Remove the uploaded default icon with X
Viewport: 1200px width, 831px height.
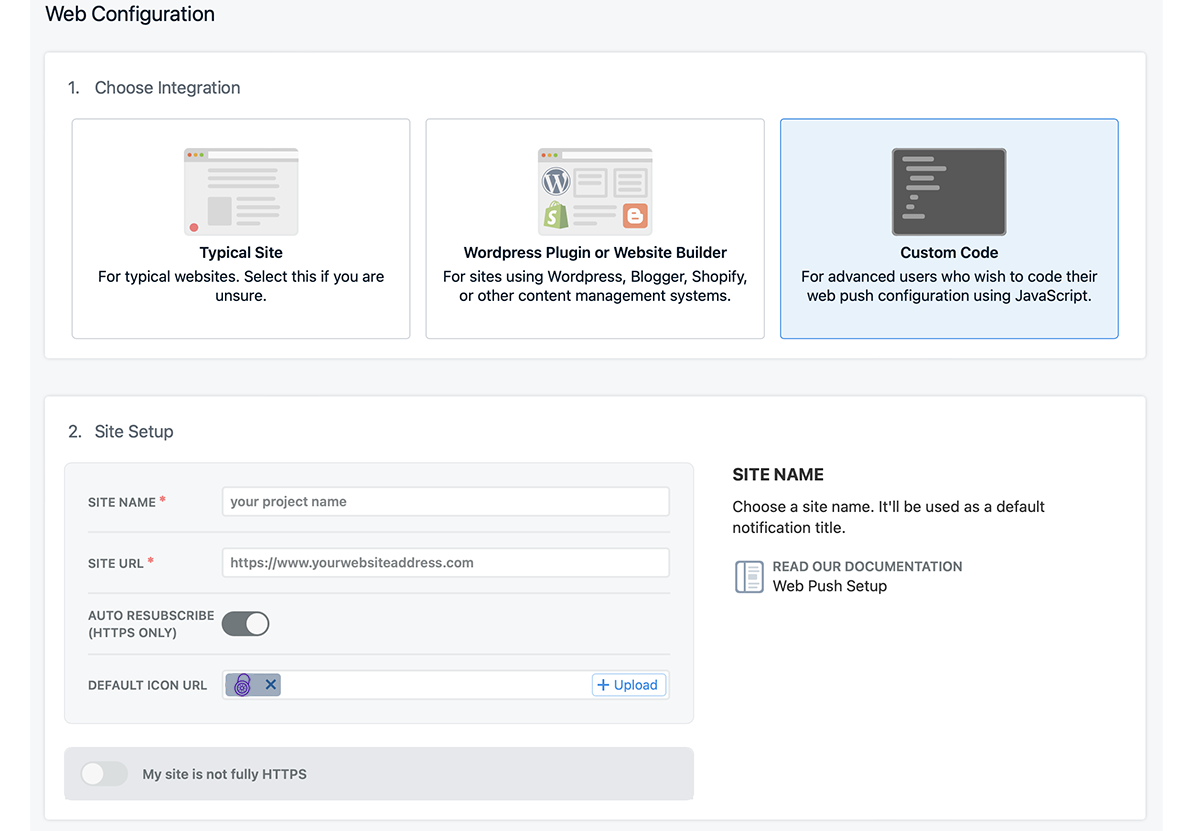(270, 685)
